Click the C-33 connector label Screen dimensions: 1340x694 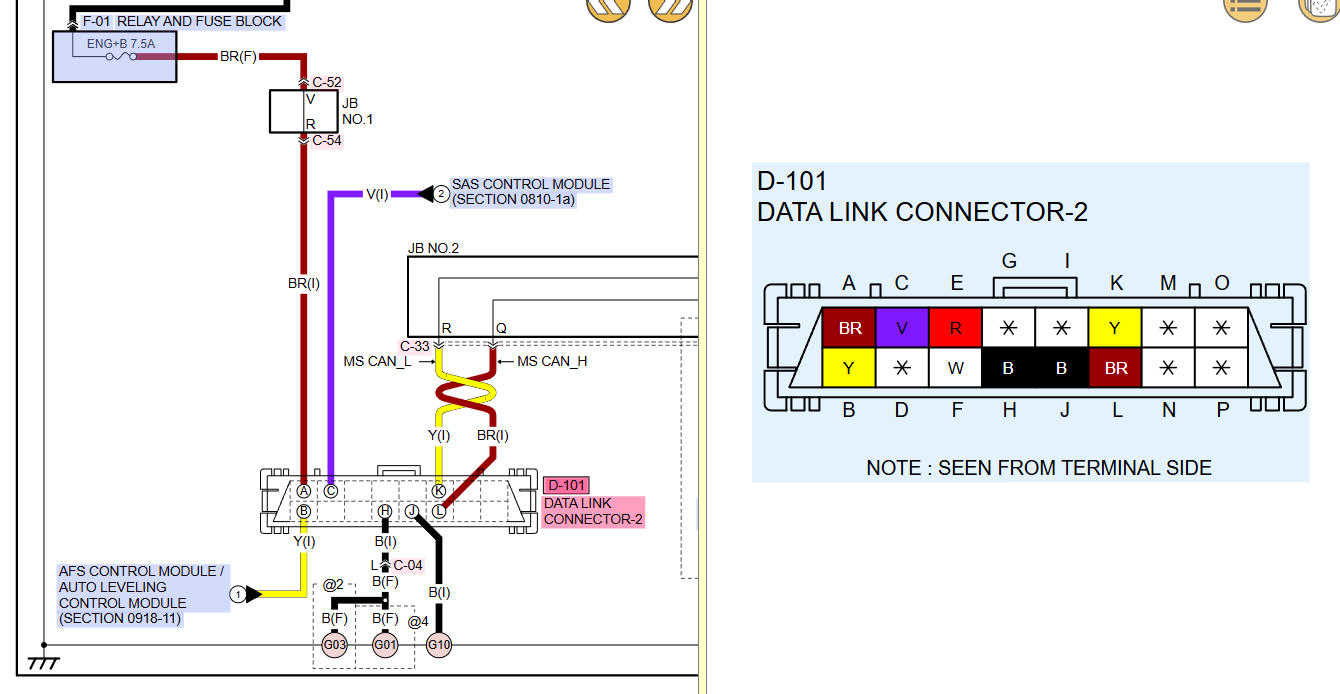415,347
